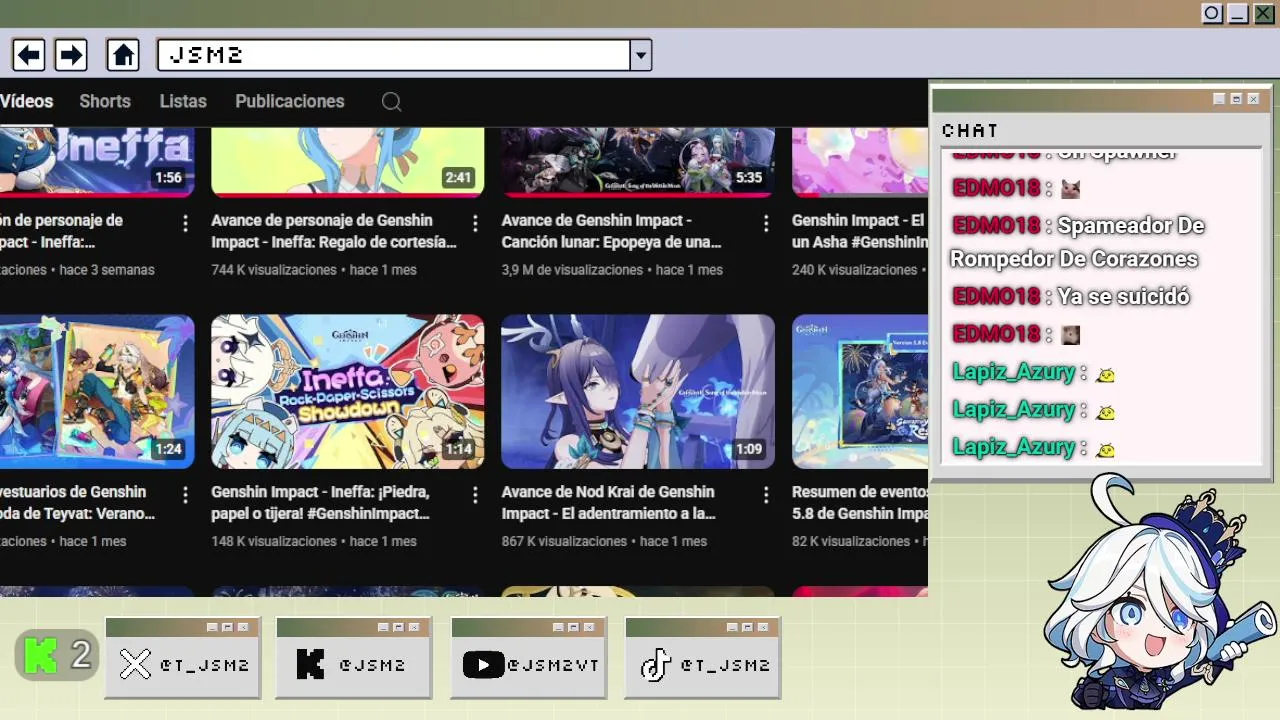Open three-dot menu for Nod Krai video
This screenshot has width=1280, height=720.
tap(766, 495)
